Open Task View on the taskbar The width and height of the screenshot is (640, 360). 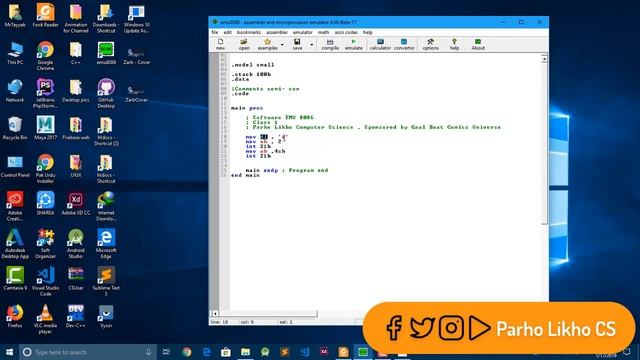pos(166,352)
